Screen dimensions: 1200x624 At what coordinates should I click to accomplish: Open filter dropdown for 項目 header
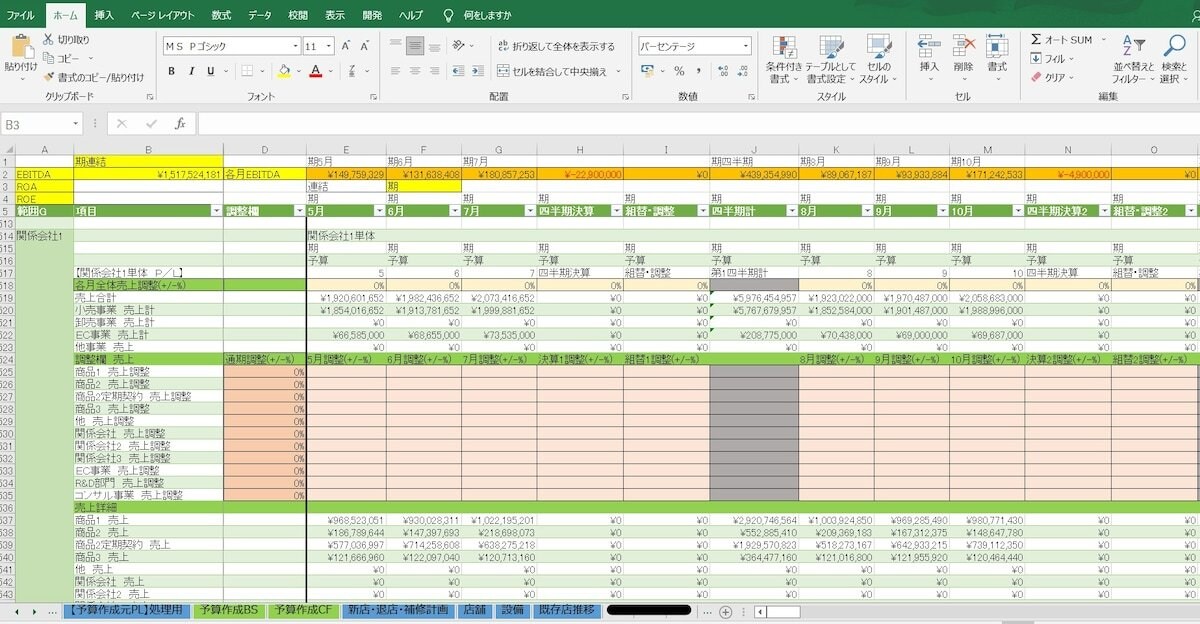216,211
